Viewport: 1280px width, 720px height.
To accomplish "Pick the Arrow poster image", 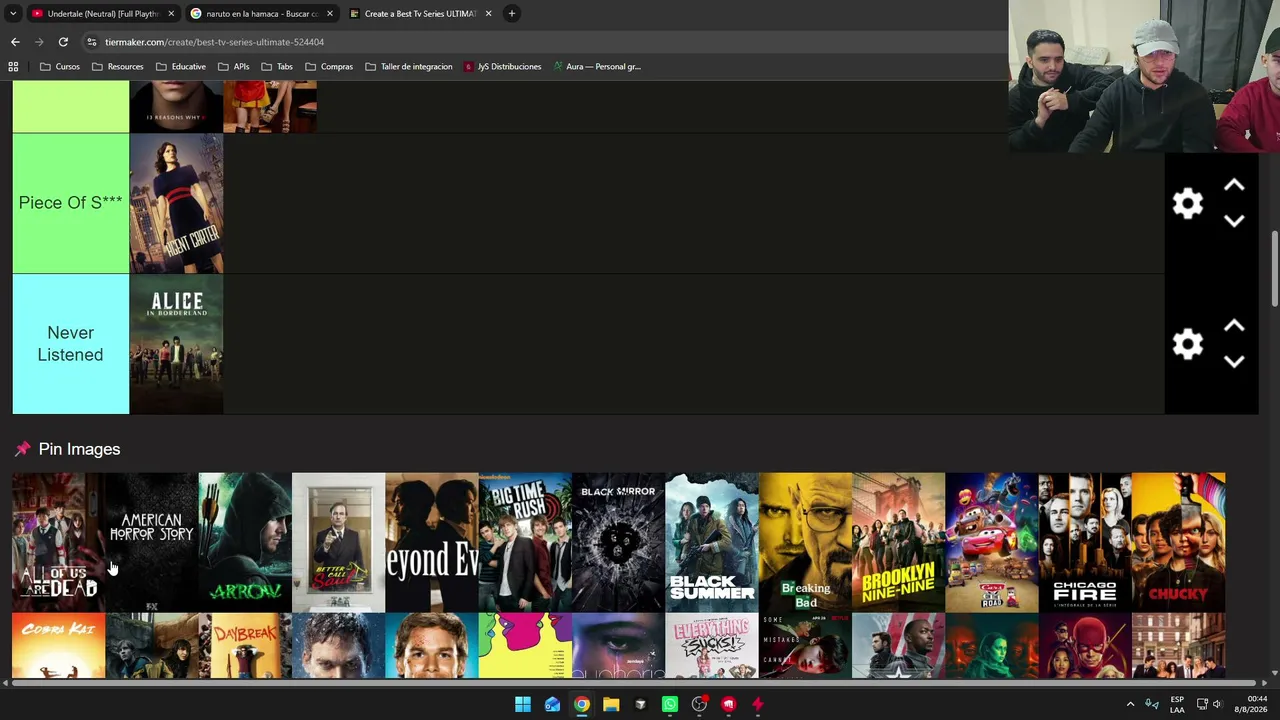I will [245, 542].
